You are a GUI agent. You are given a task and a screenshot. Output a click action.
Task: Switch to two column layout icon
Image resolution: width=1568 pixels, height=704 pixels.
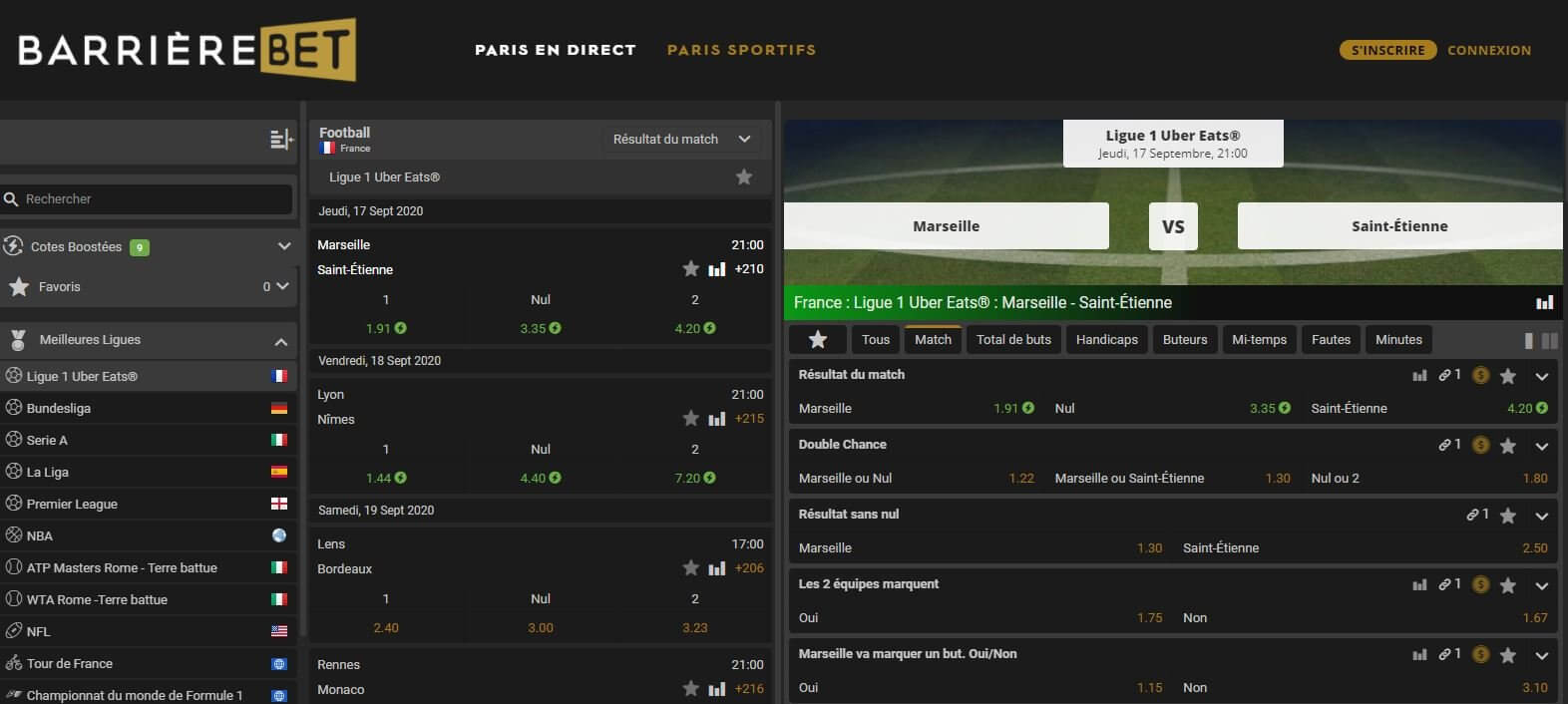tap(1549, 340)
